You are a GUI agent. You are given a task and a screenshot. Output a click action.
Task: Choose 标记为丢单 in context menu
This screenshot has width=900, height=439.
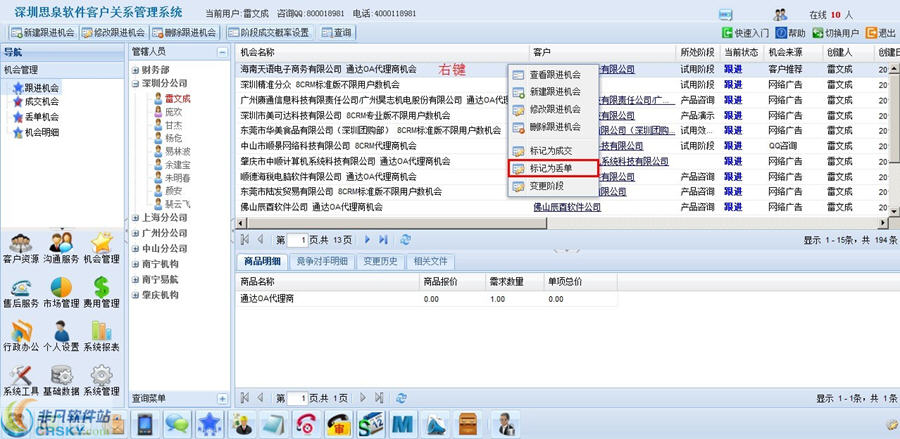click(554, 169)
